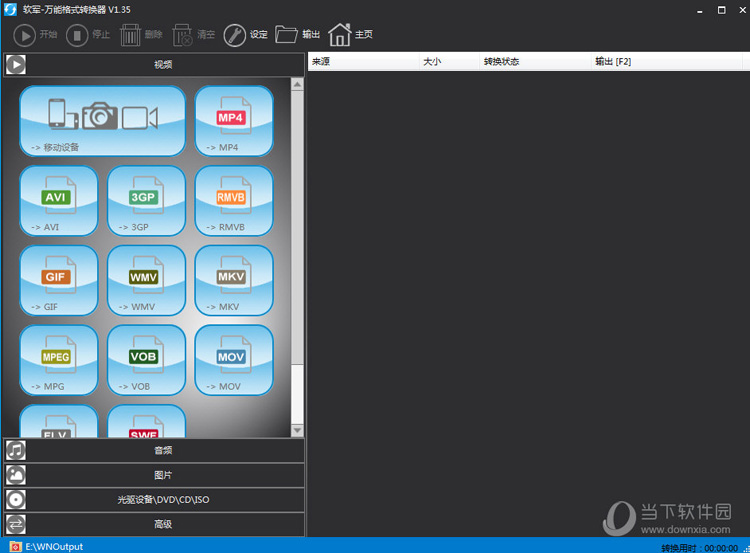Expand the 光驱设备\DVD\CD\ISO section
This screenshot has width=750, height=553.
[162, 500]
